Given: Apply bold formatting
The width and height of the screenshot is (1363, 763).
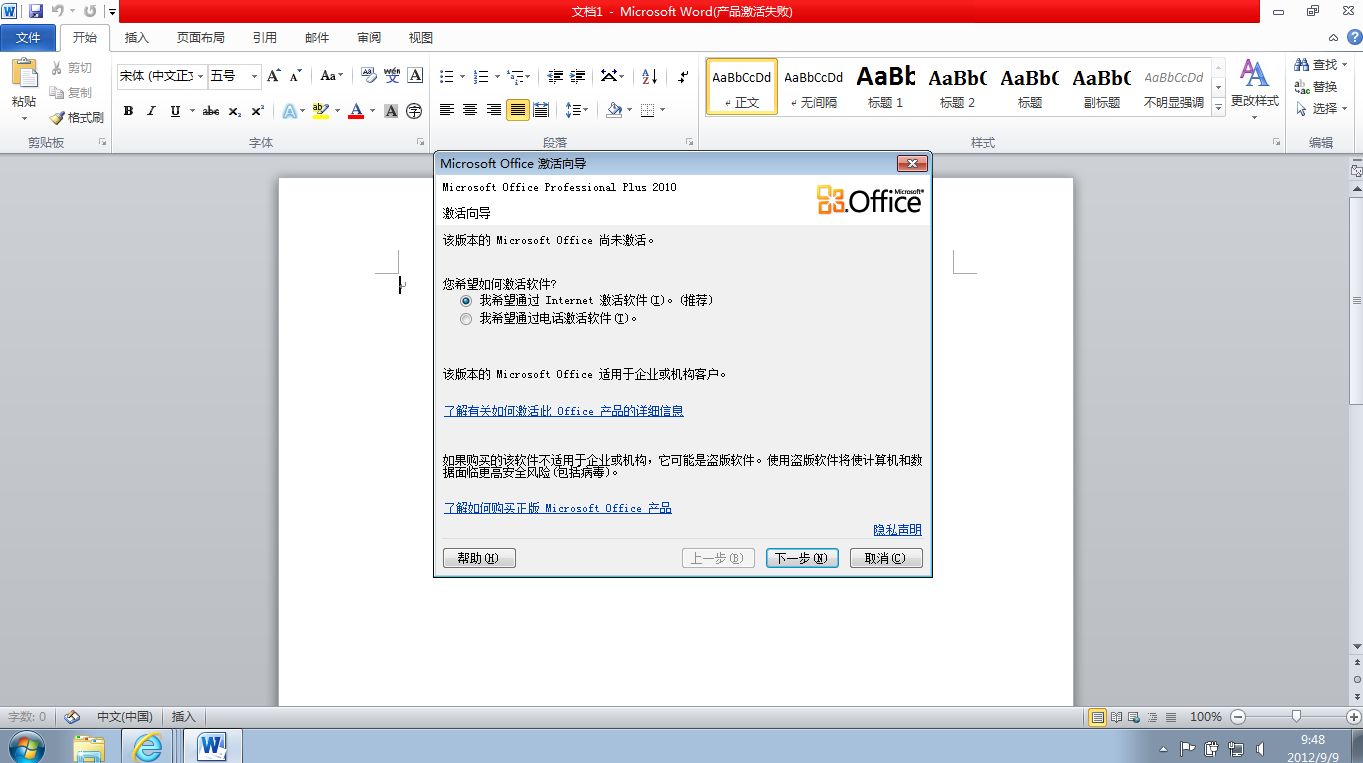Looking at the screenshot, I should [x=128, y=111].
